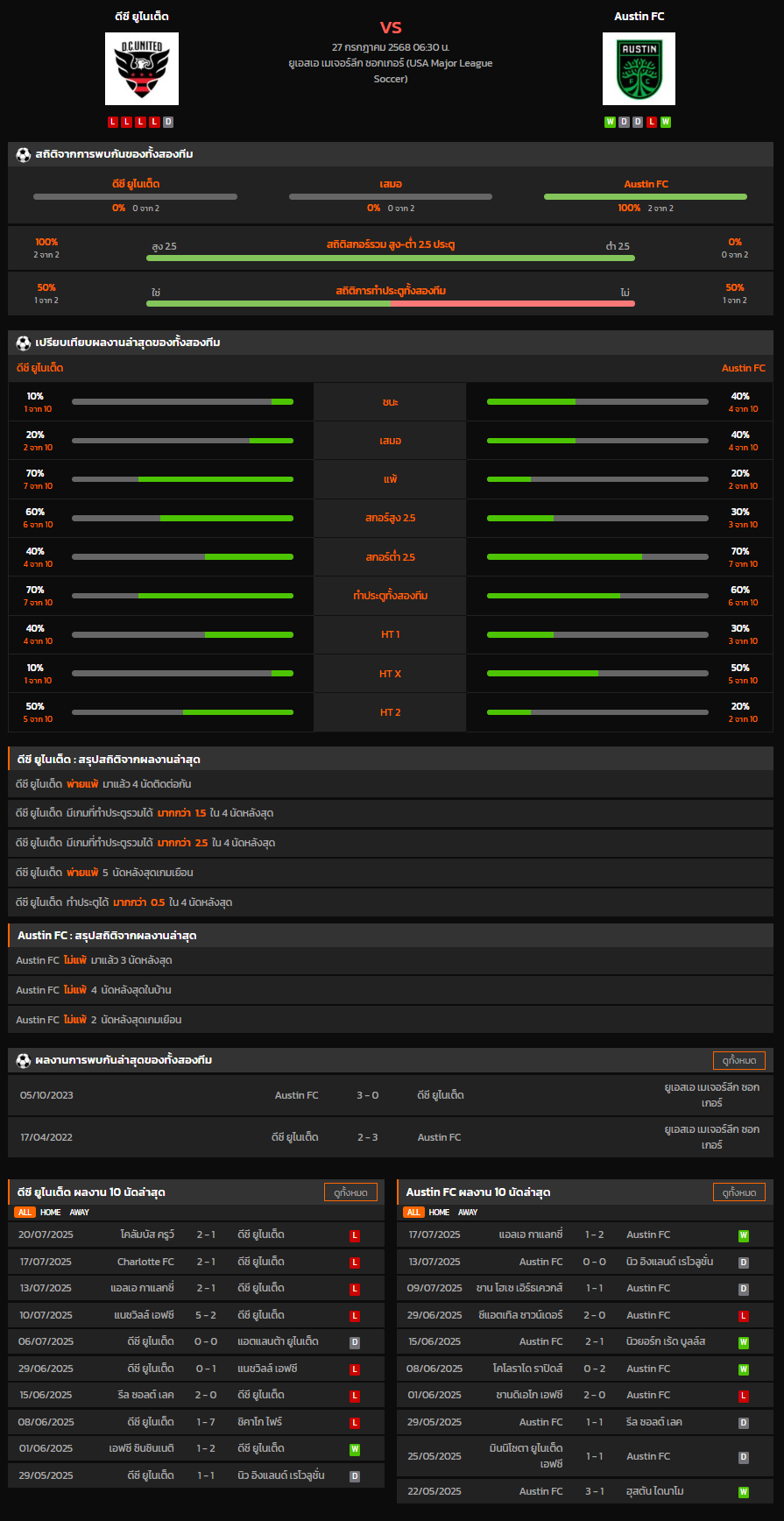Click the gray D badge under D.C. United logo
The height and width of the screenshot is (1521, 784).
(x=168, y=122)
